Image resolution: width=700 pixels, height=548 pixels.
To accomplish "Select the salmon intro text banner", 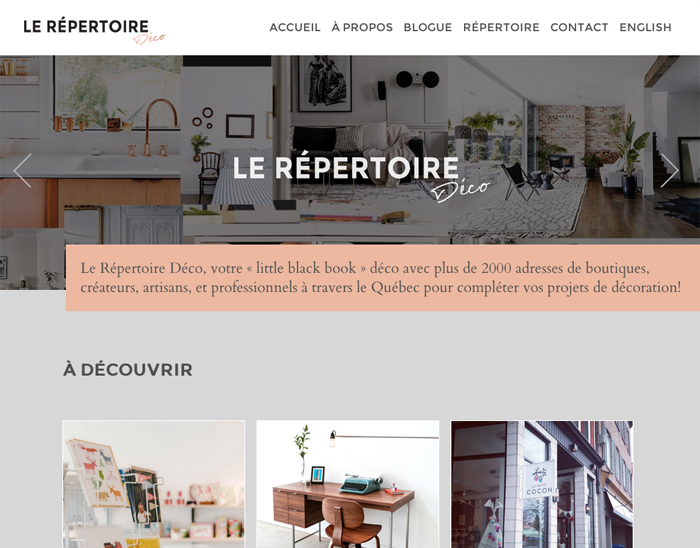I will click(383, 278).
